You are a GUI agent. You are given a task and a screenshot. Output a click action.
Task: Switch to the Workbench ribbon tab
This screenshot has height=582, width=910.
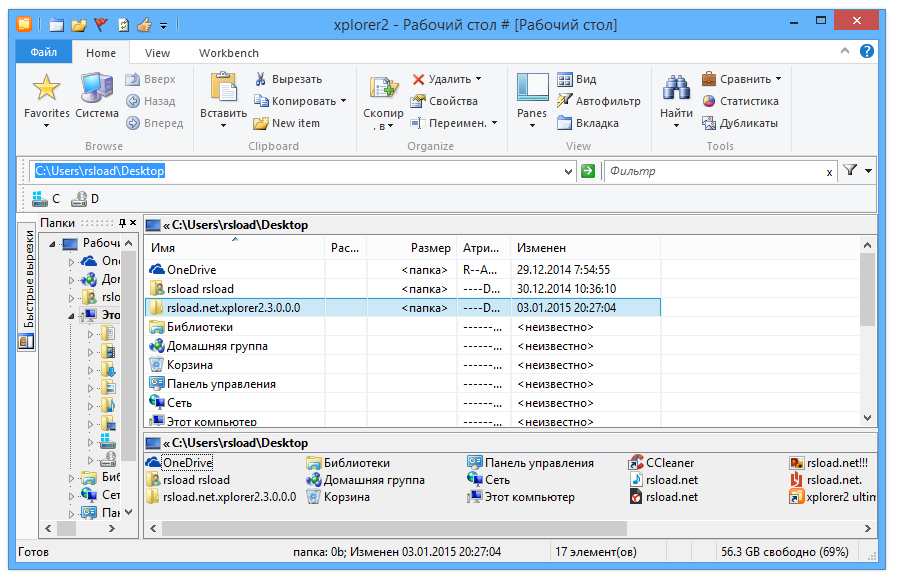tap(229, 53)
